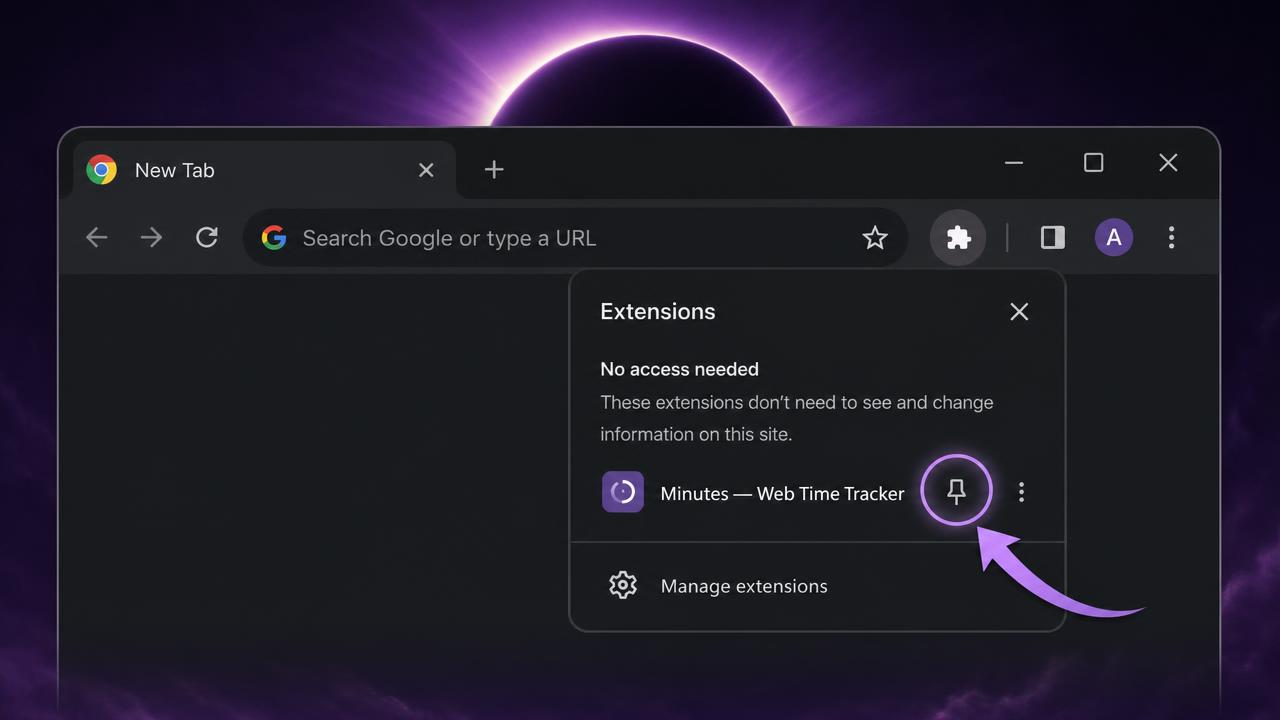Pin the Minutes Web Time Tracker extension
1280x720 pixels.
[956, 491]
